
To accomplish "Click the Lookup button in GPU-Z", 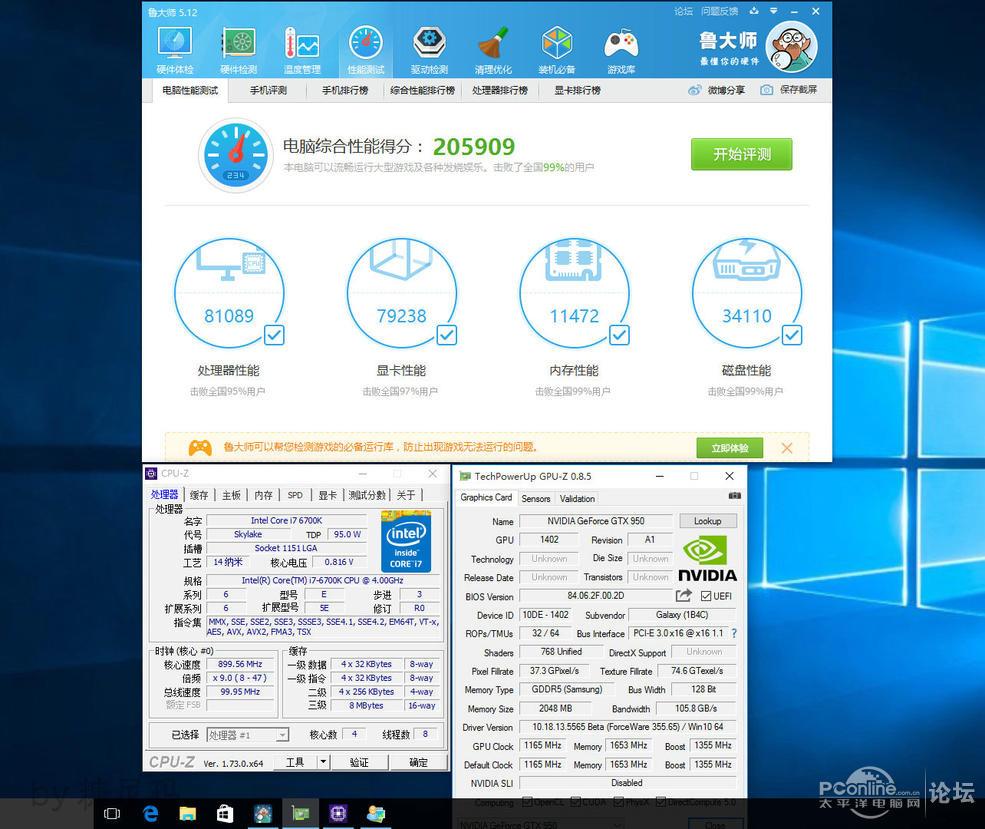I will coord(708,521).
